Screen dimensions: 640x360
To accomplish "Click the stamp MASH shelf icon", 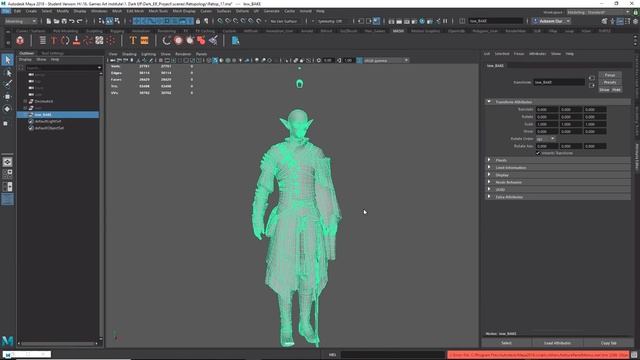I will click(x=76, y=40).
